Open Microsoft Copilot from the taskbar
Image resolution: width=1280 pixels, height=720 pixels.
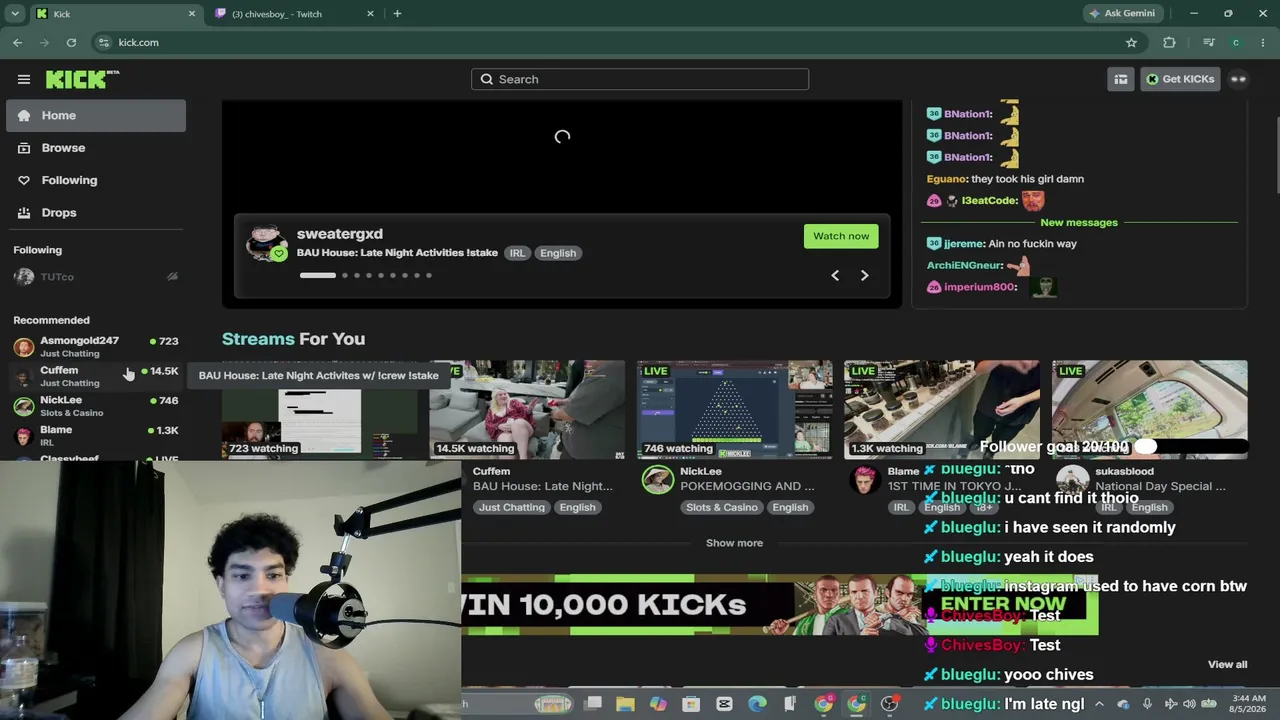click(x=658, y=704)
